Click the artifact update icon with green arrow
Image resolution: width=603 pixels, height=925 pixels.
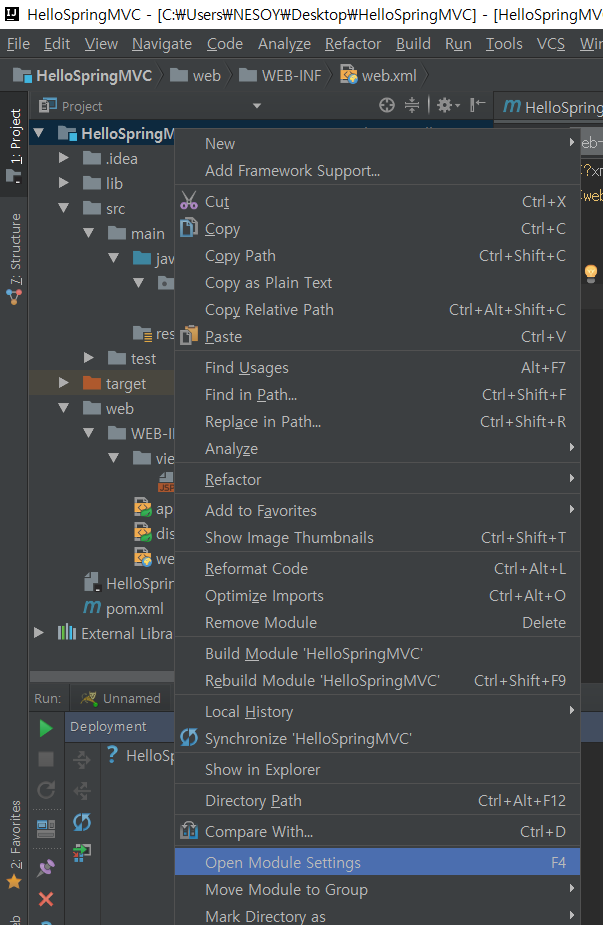click(x=82, y=852)
